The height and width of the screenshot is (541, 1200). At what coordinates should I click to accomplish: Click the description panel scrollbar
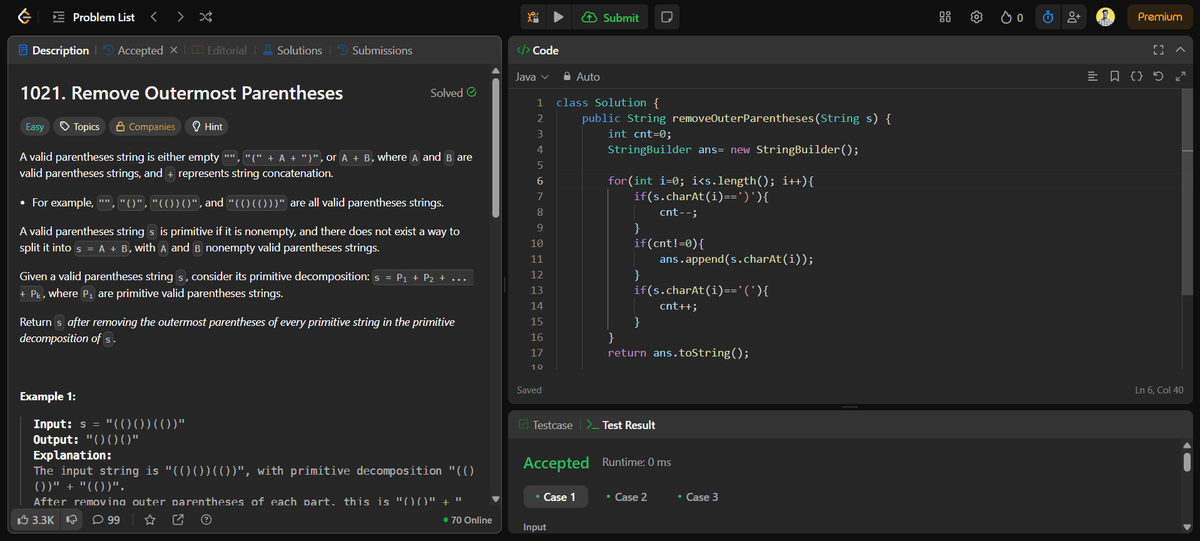click(497, 147)
